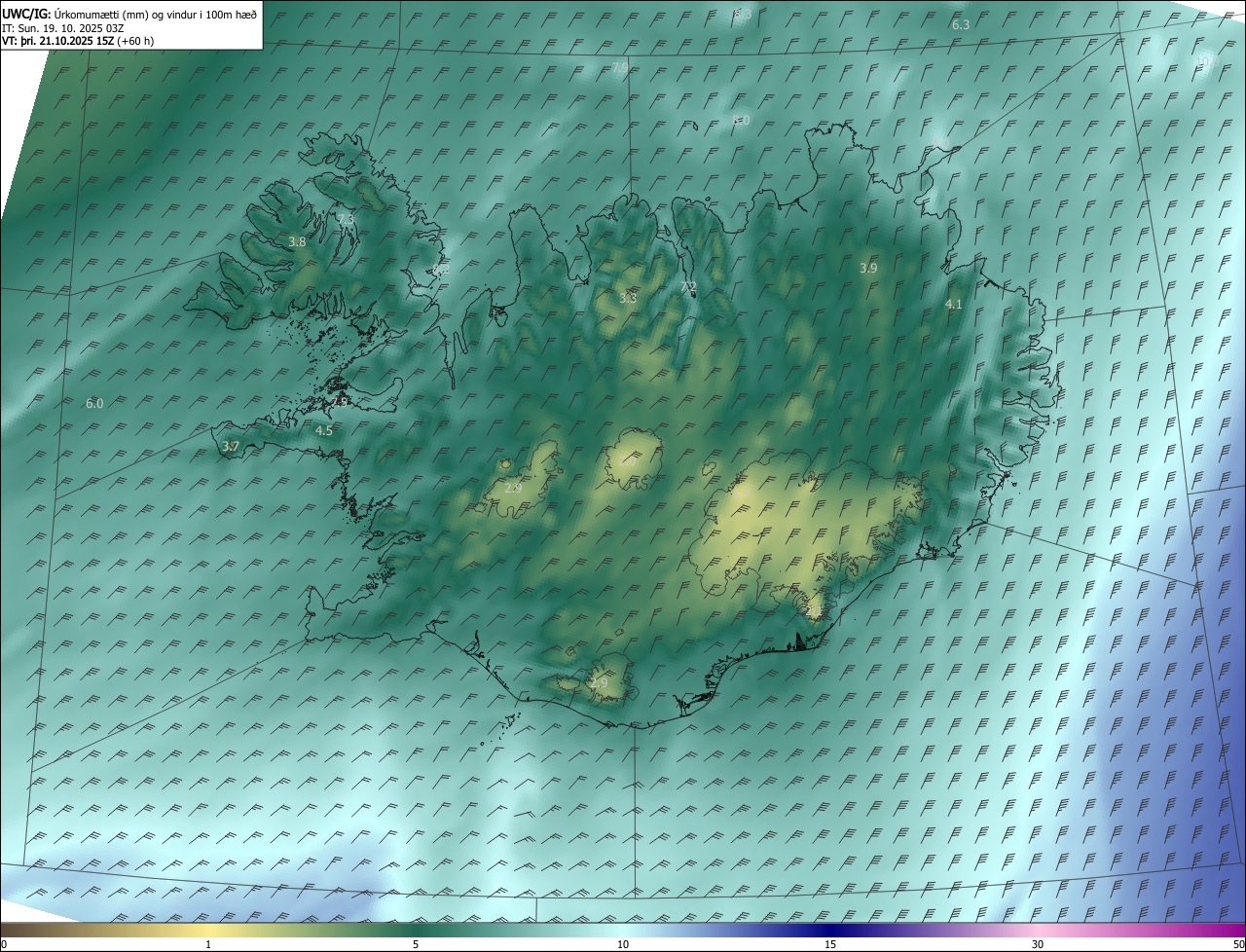Click the 1 tick on the color scale
Screen dimensions: 1246x952
[x=208, y=944]
